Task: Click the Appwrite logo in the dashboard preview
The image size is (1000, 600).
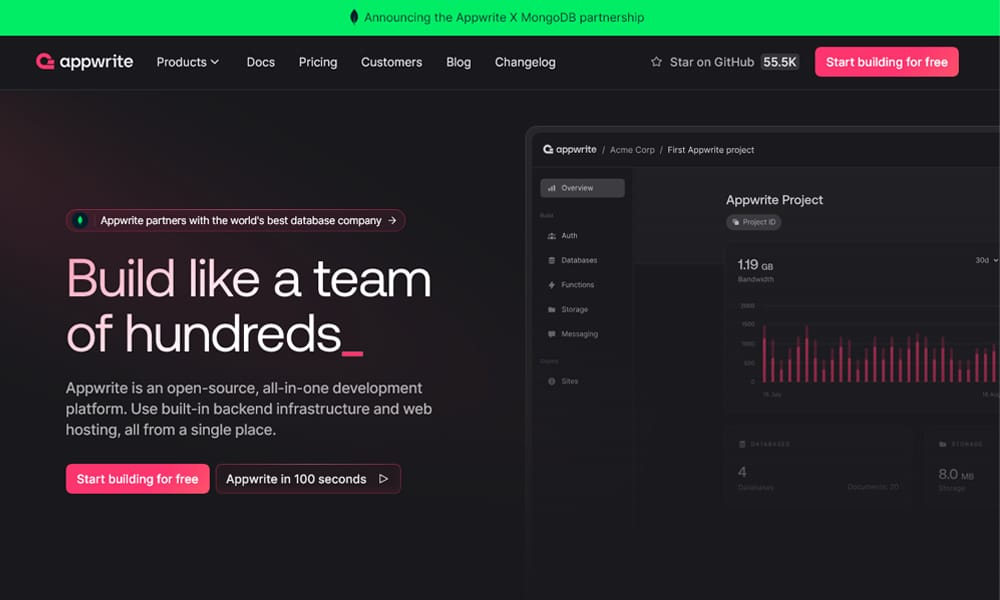Action: 570,149
